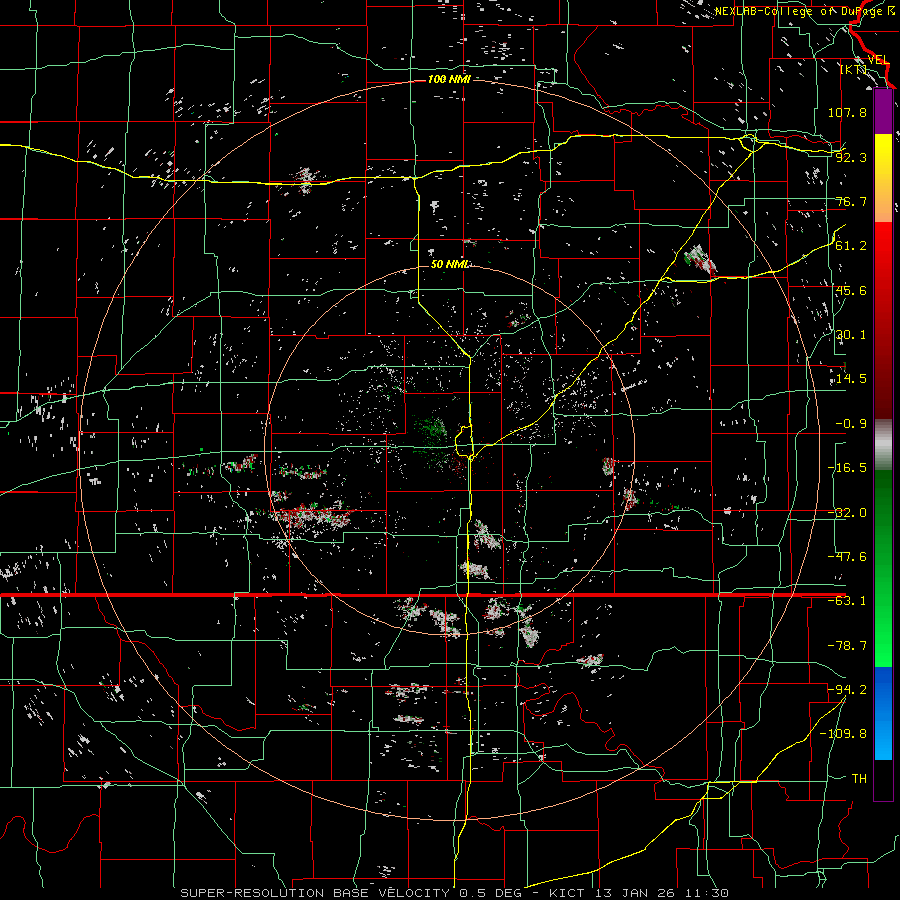This screenshot has height=900, width=900.
Task: Select the 107.8 velocity scale value
Action: click(847, 112)
